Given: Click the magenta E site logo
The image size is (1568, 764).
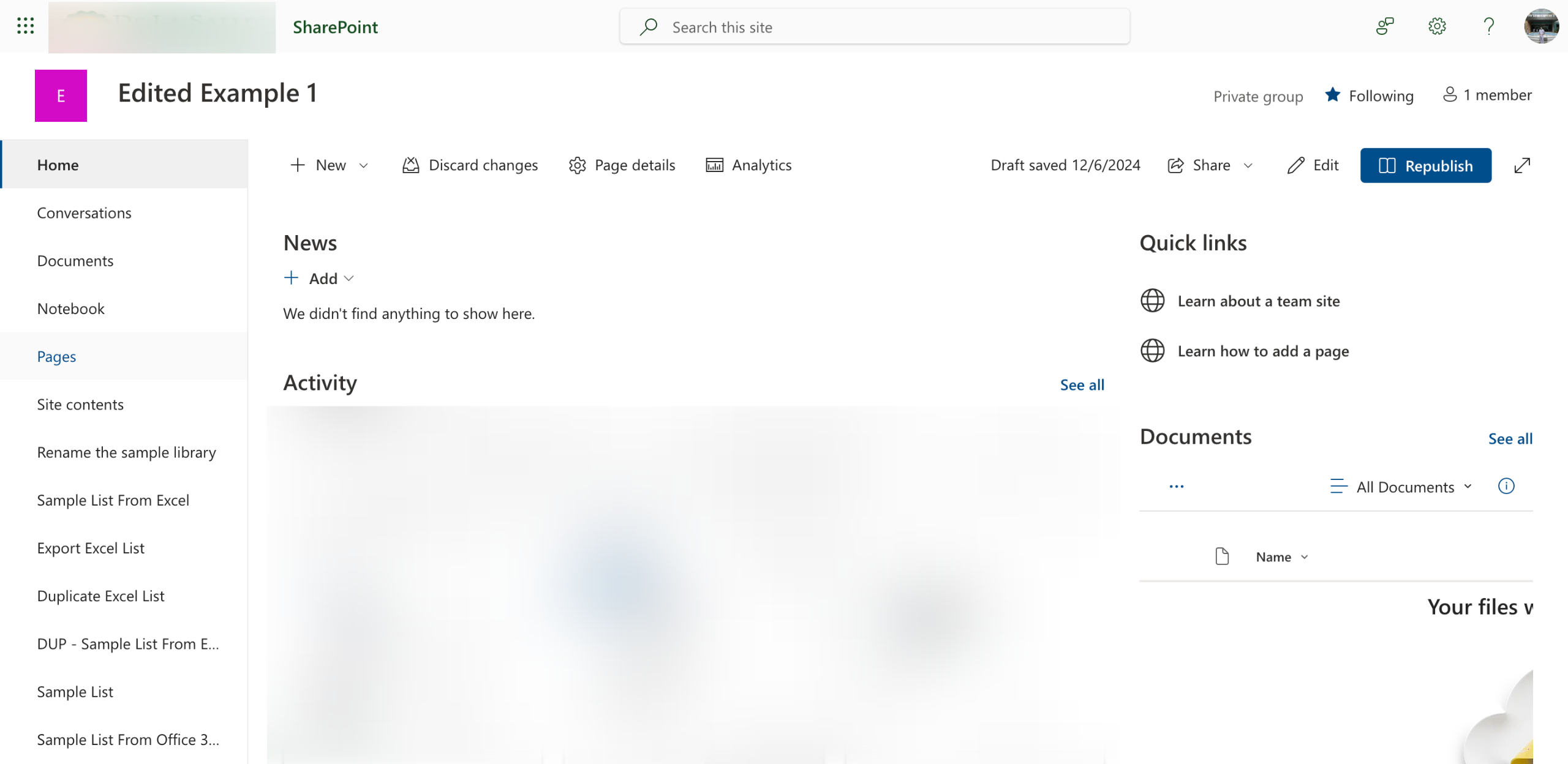Looking at the screenshot, I should pyautogui.click(x=61, y=95).
